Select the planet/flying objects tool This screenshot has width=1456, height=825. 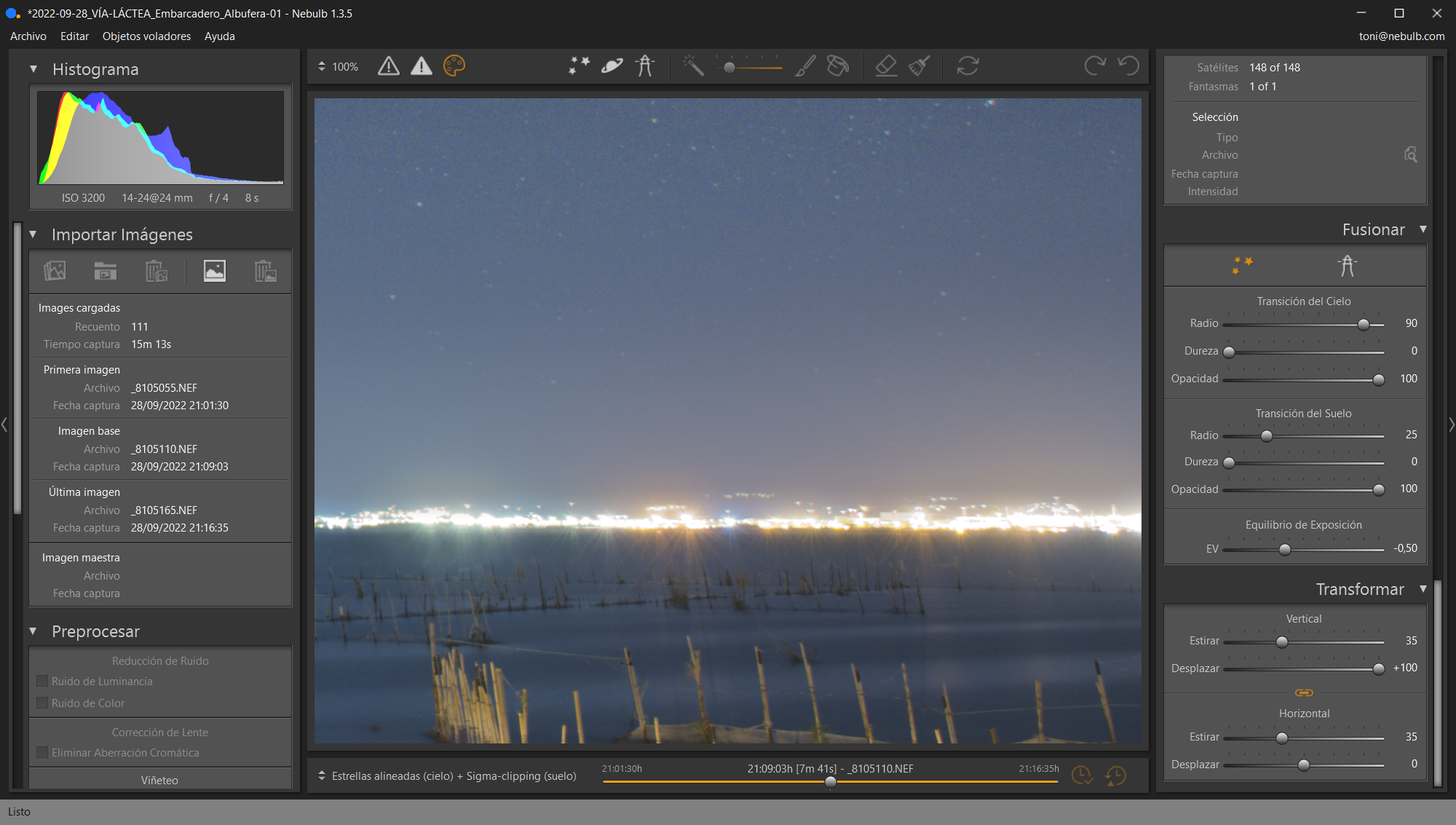pos(612,66)
